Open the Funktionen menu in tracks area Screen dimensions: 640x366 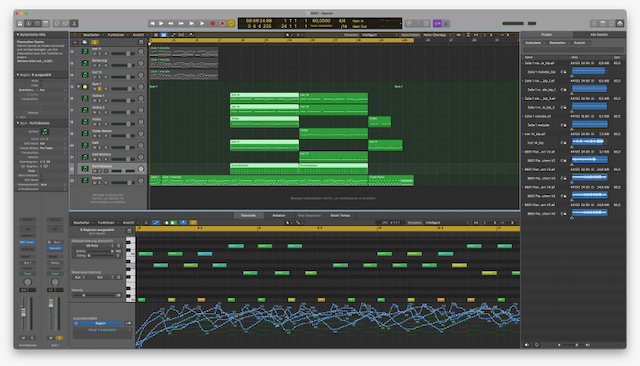pyautogui.click(x=116, y=35)
